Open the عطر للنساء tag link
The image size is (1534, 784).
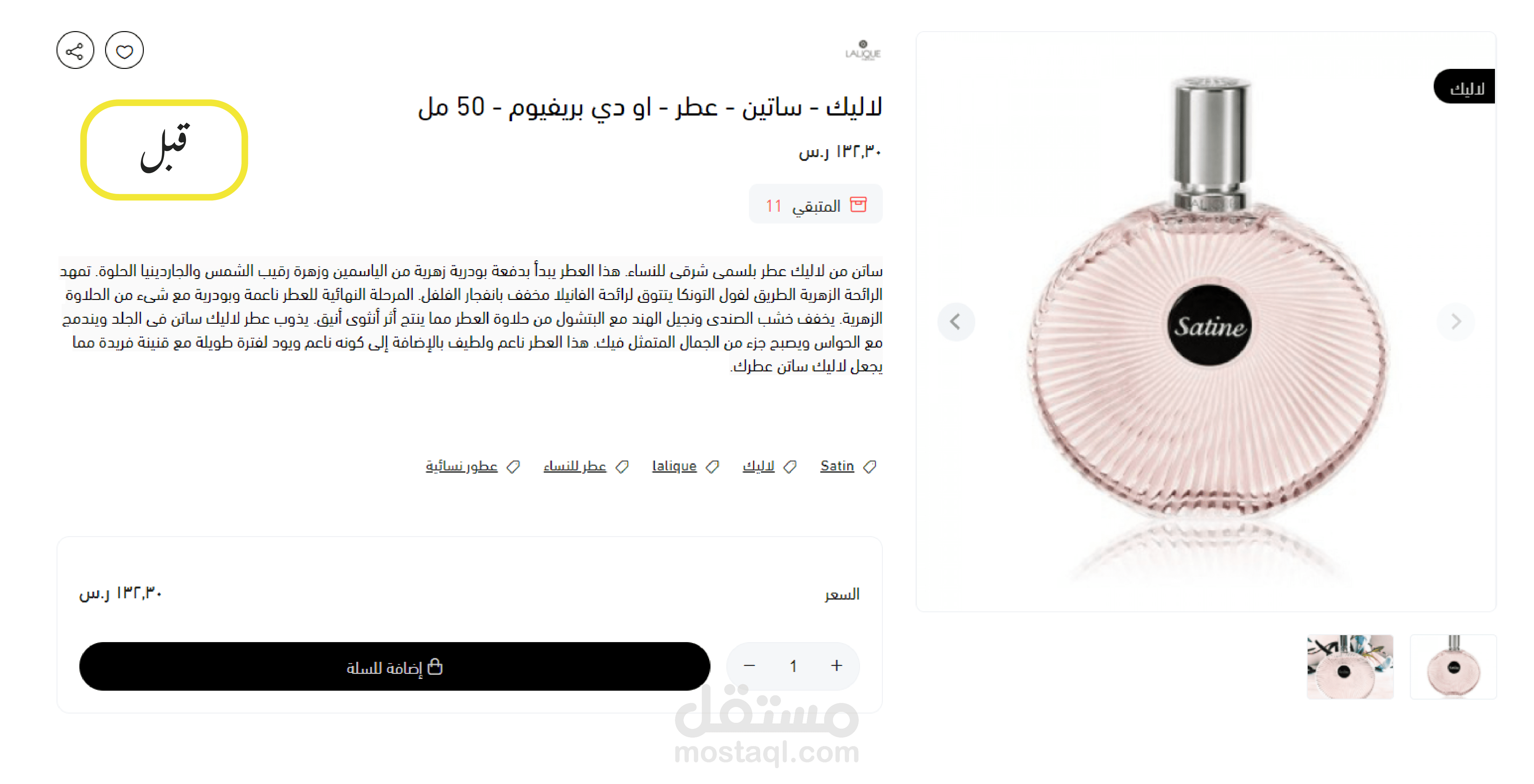point(575,466)
